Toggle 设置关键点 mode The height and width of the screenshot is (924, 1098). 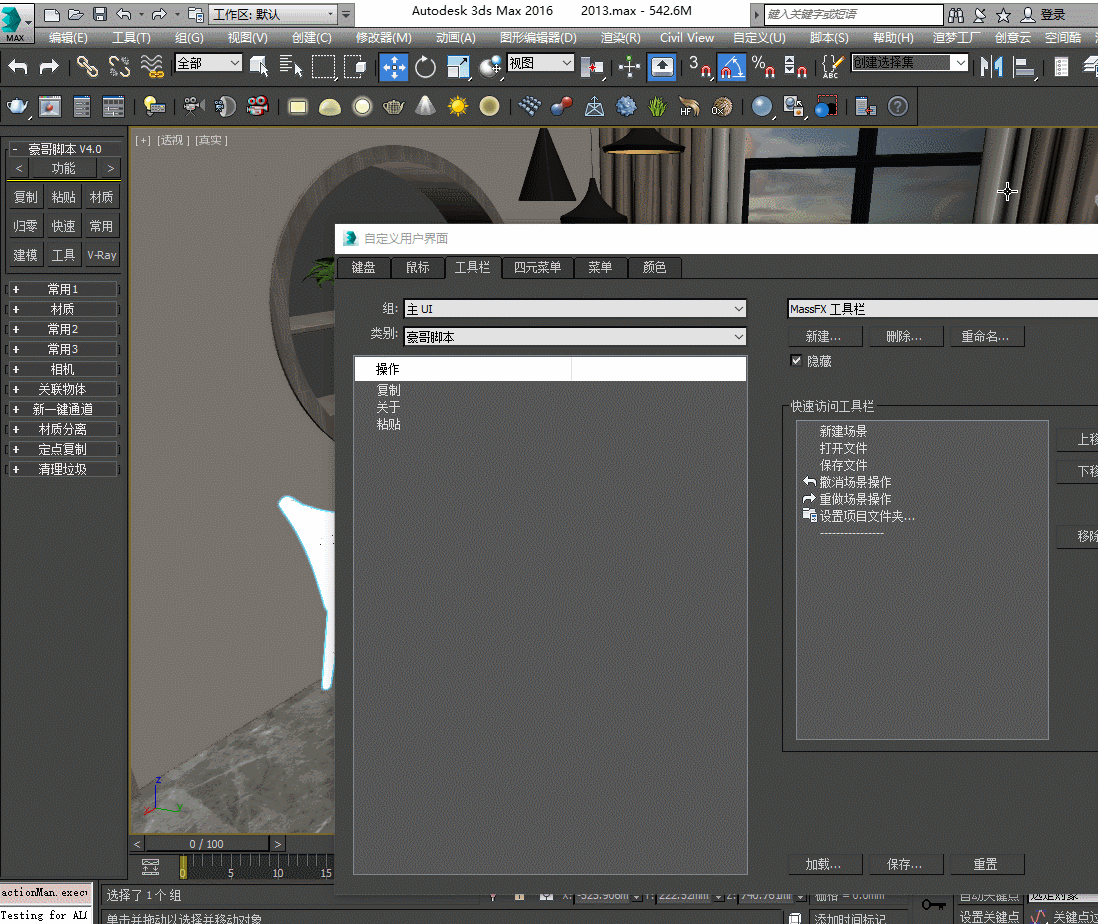tap(991, 916)
